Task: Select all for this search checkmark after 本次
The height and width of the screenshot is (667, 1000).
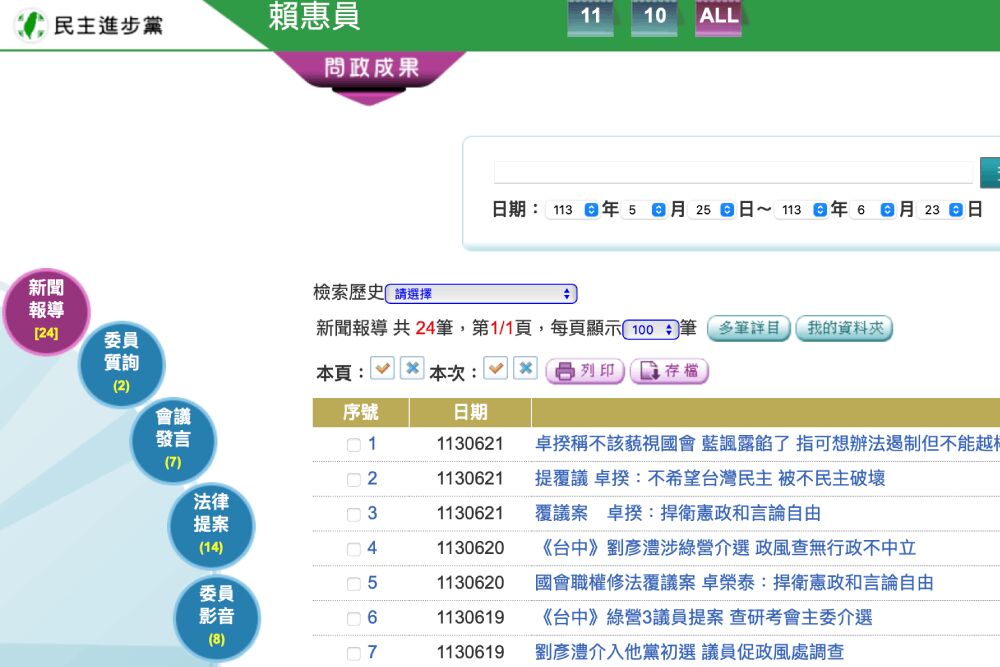Action: pos(496,369)
